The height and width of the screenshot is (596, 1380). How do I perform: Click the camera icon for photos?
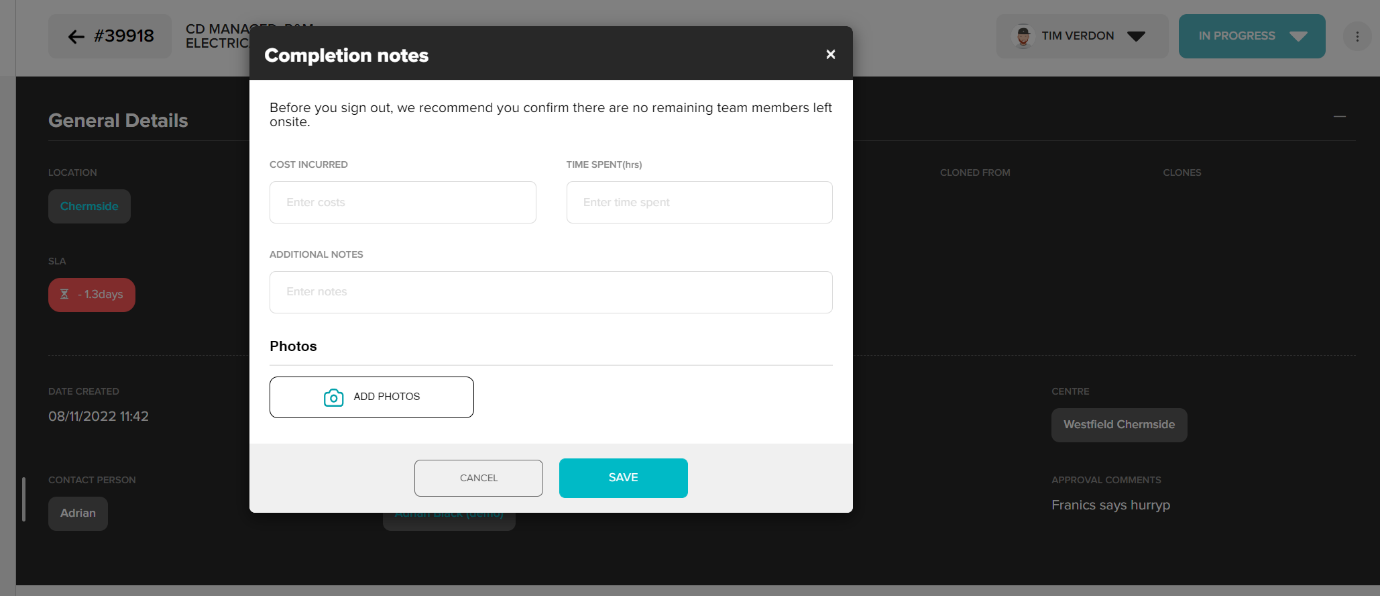(334, 397)
